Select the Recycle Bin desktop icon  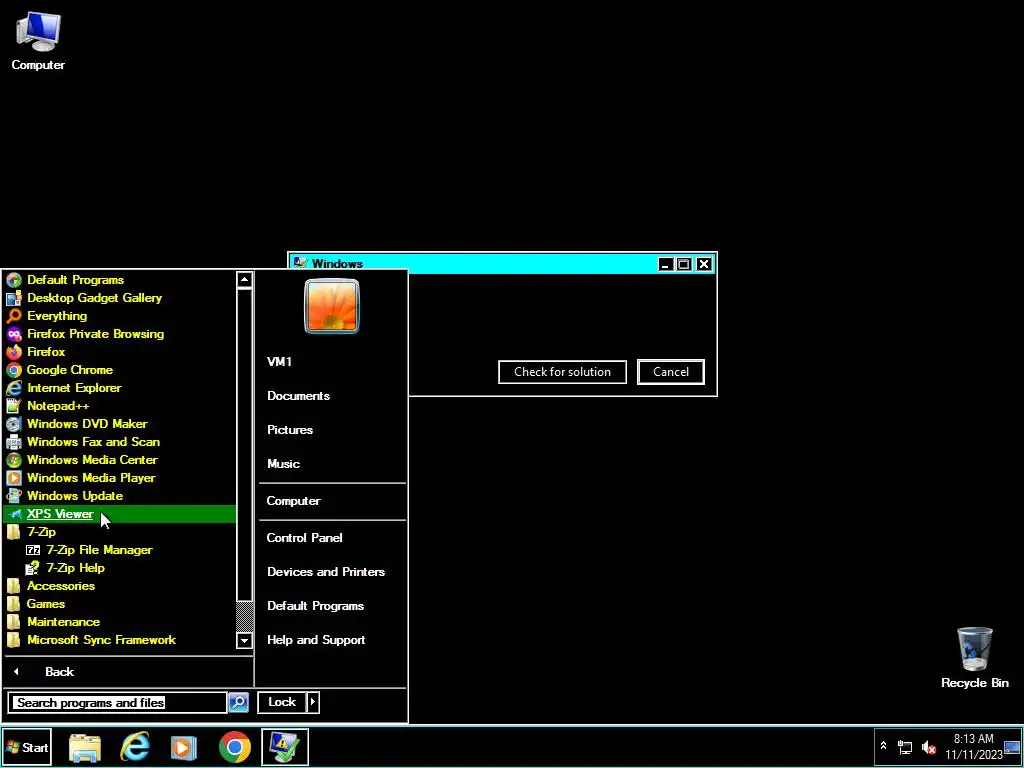[x=974, y=657]
